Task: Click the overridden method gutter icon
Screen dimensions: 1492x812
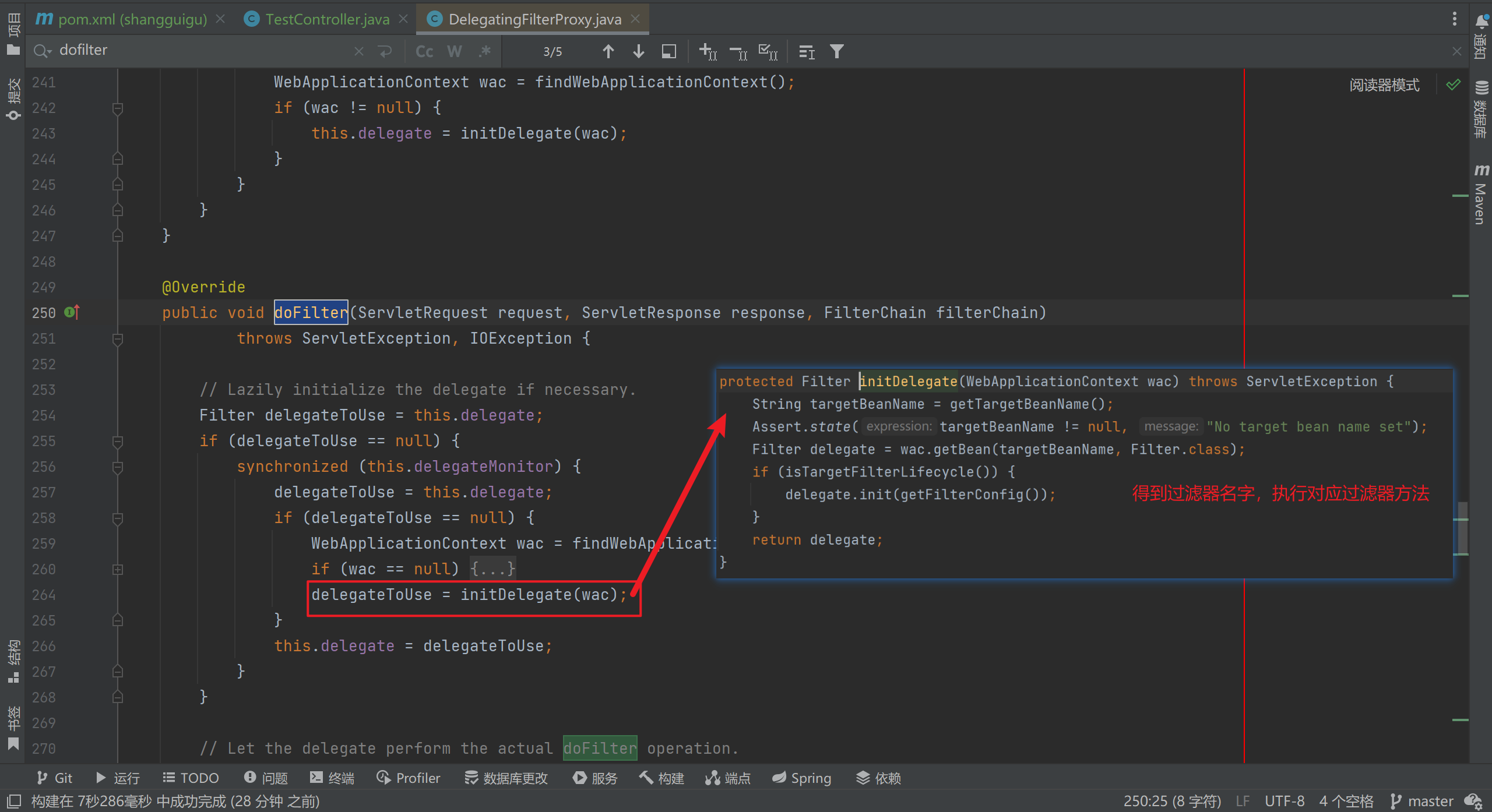Action: 72,313
